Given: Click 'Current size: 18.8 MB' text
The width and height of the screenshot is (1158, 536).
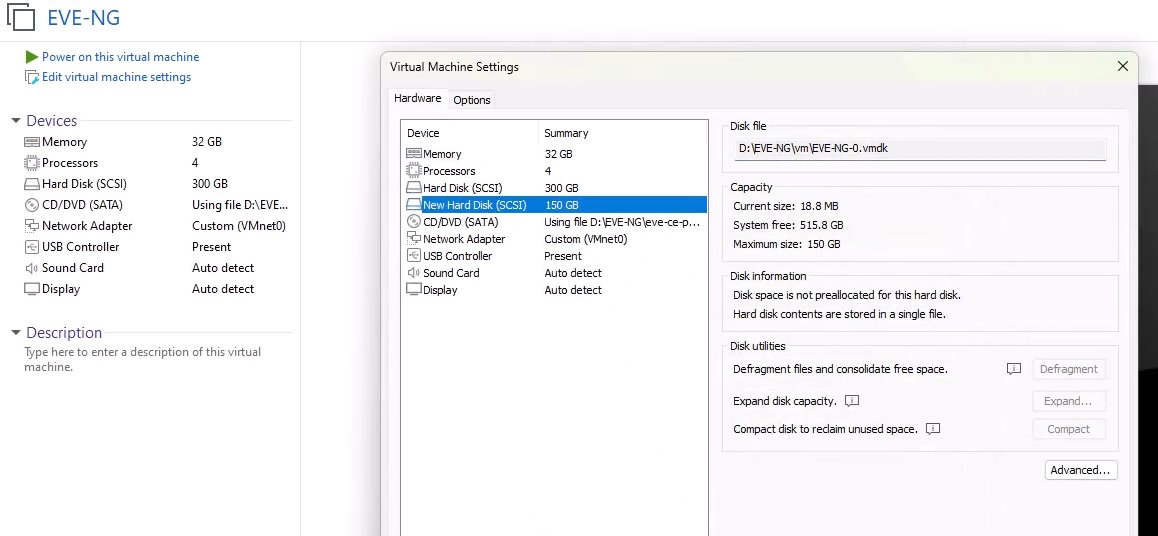Looking at the screenshot, I should point(786,206).
